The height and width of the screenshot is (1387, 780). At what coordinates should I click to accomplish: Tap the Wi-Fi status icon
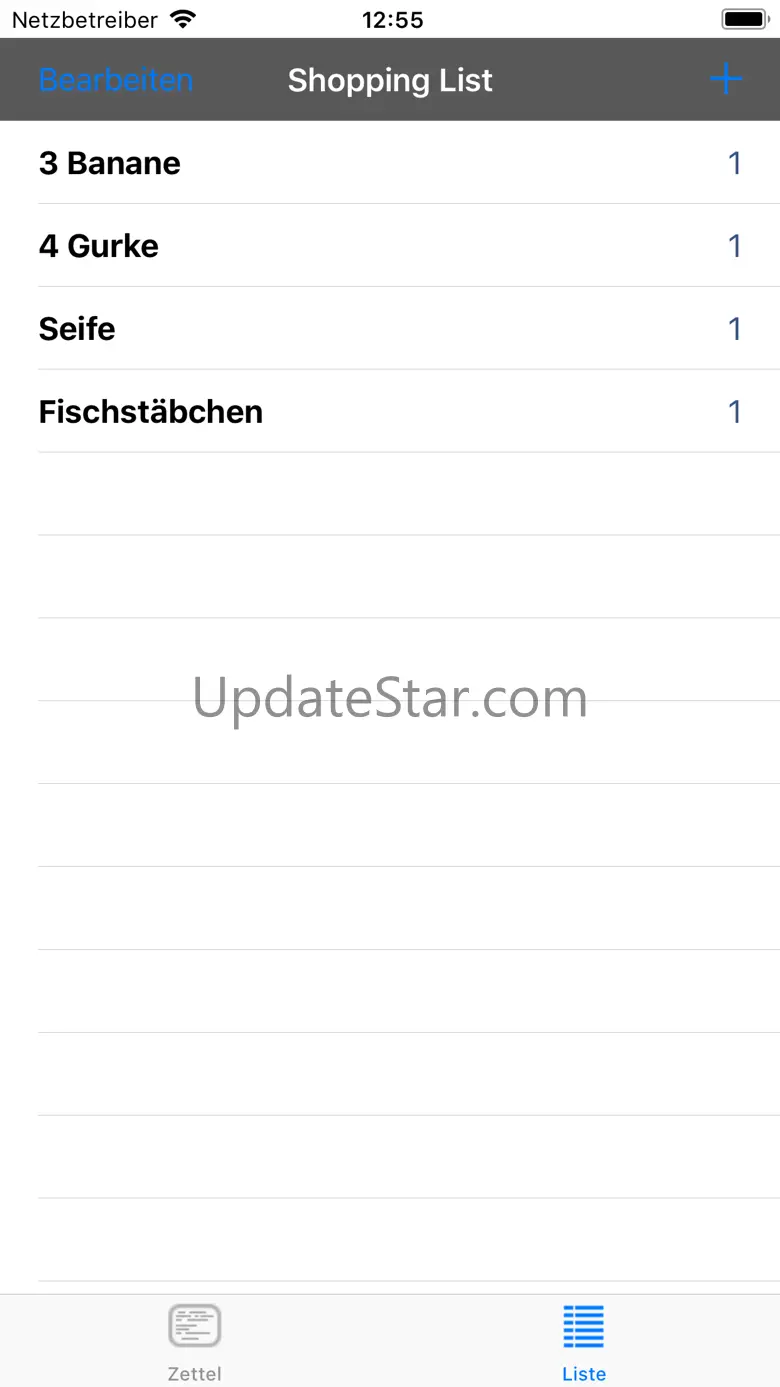(x=183, y=19)
